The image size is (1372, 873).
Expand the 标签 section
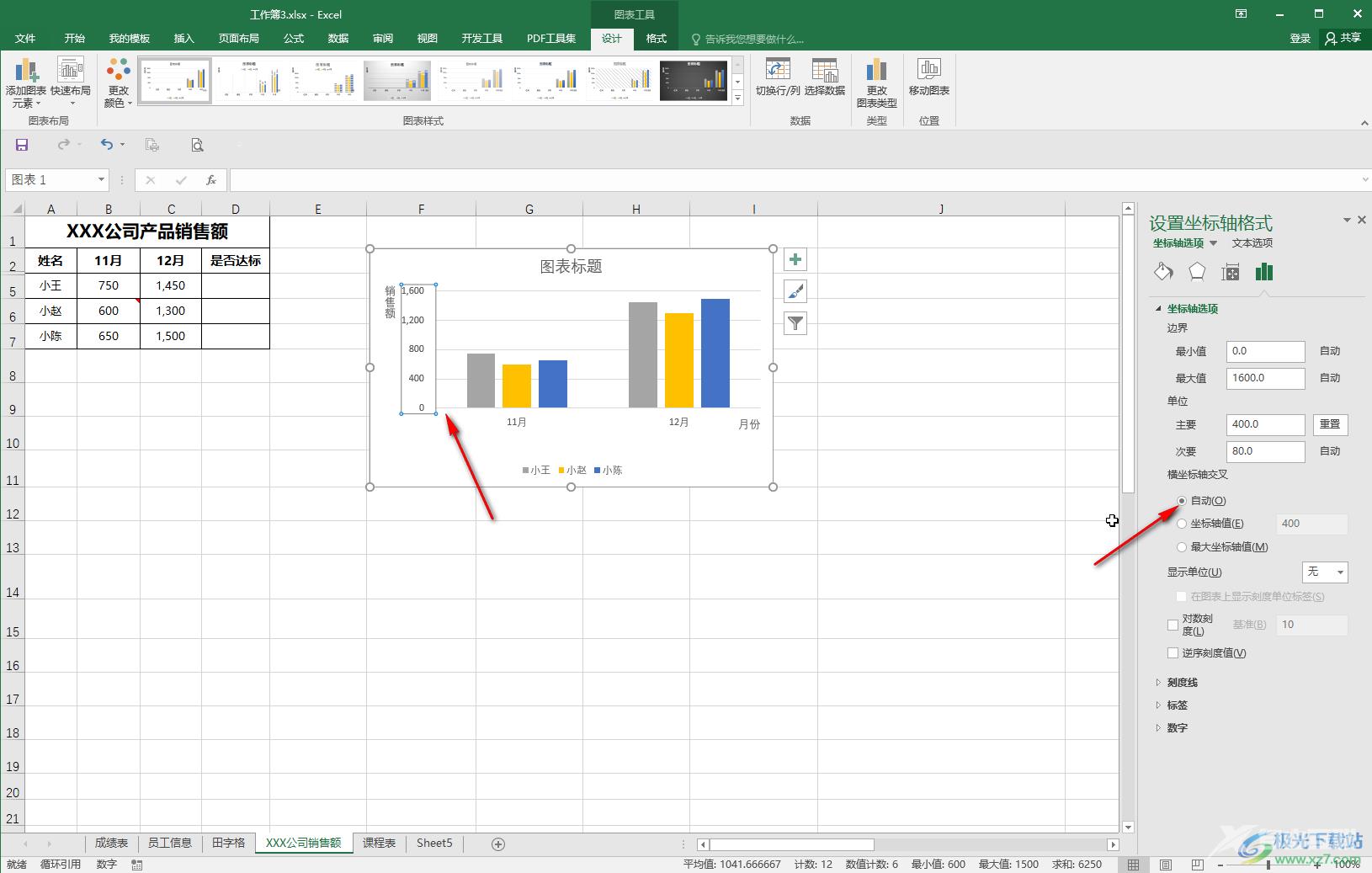coord(1158,705)
